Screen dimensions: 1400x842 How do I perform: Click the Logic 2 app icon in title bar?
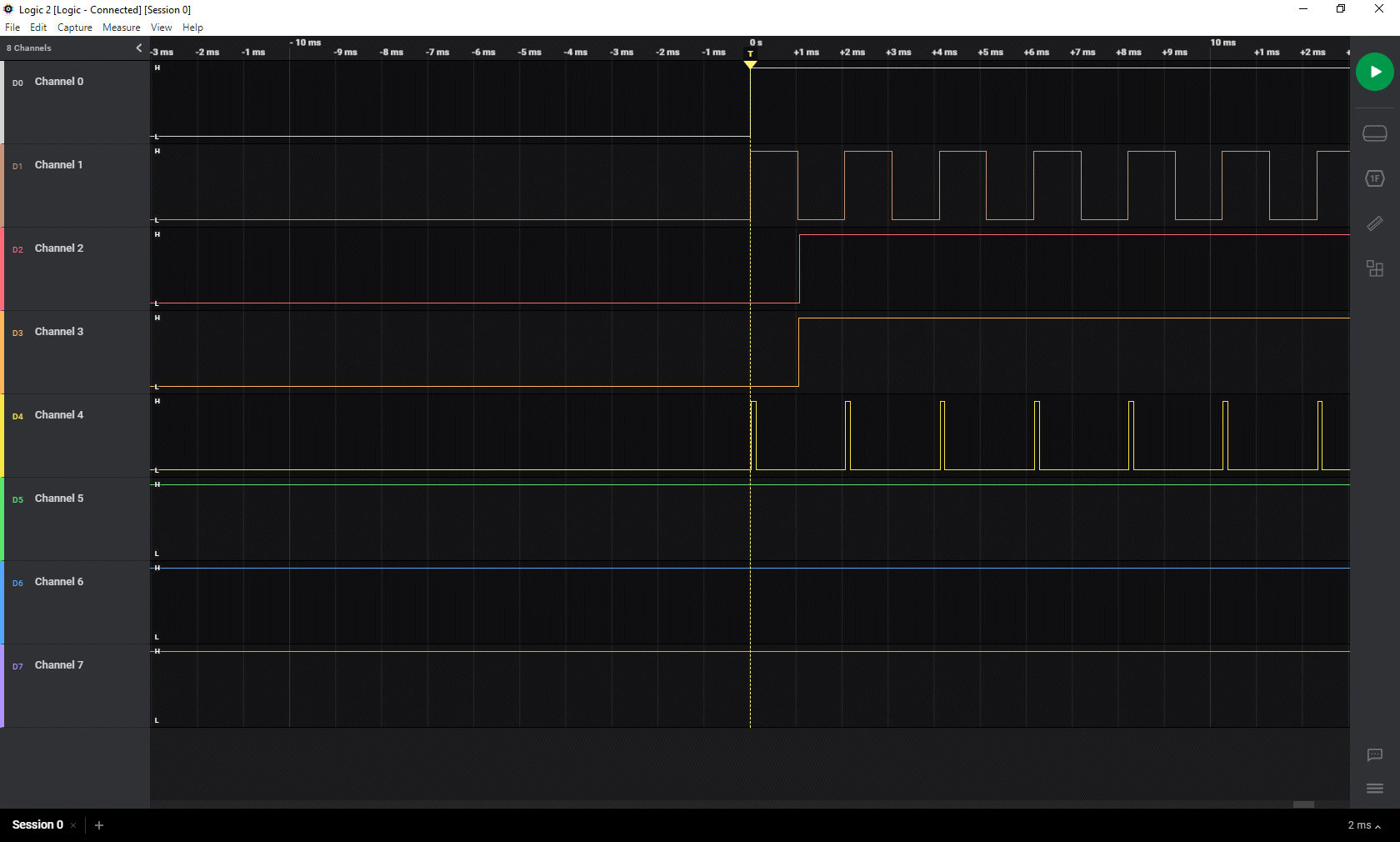[x=8, y=9]
